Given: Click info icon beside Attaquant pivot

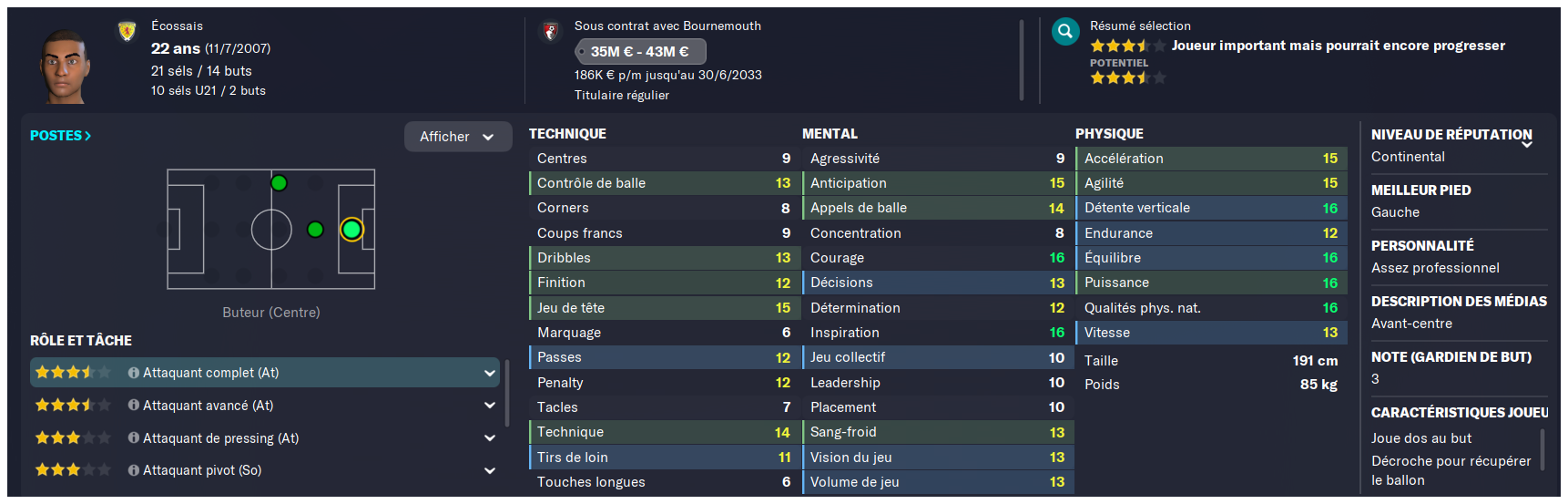Looking at the screenshot, I should 134,470.
